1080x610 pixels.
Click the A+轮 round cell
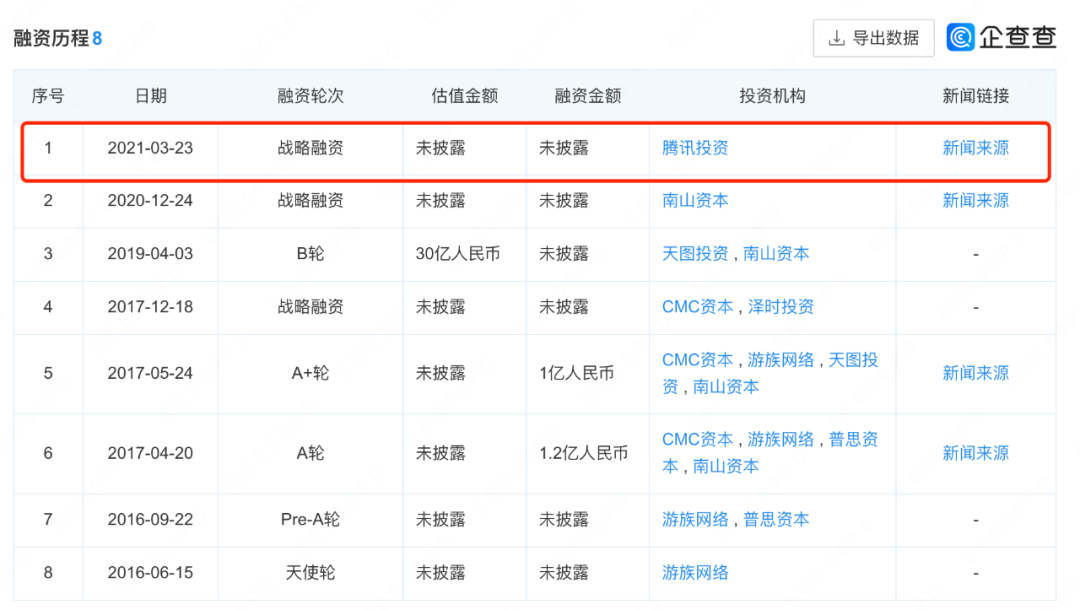[311, 373]
